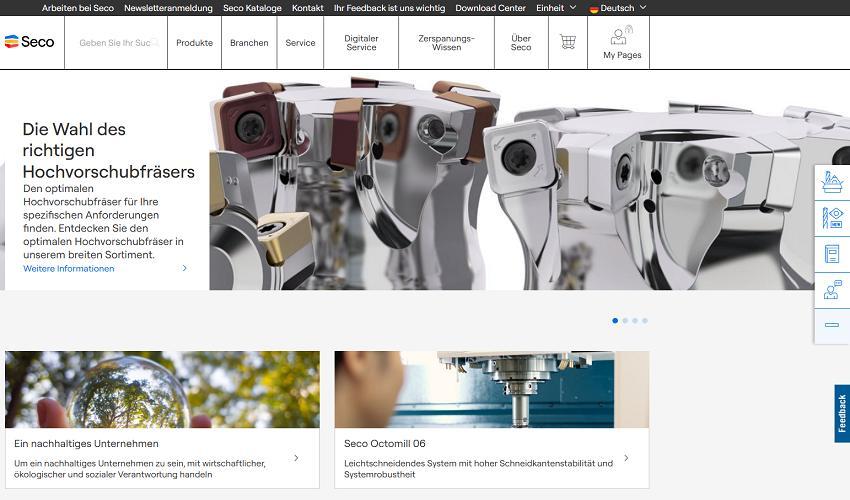Open the Octomill milling machine image
Screen dimensions: 850x500
[491, 389]
